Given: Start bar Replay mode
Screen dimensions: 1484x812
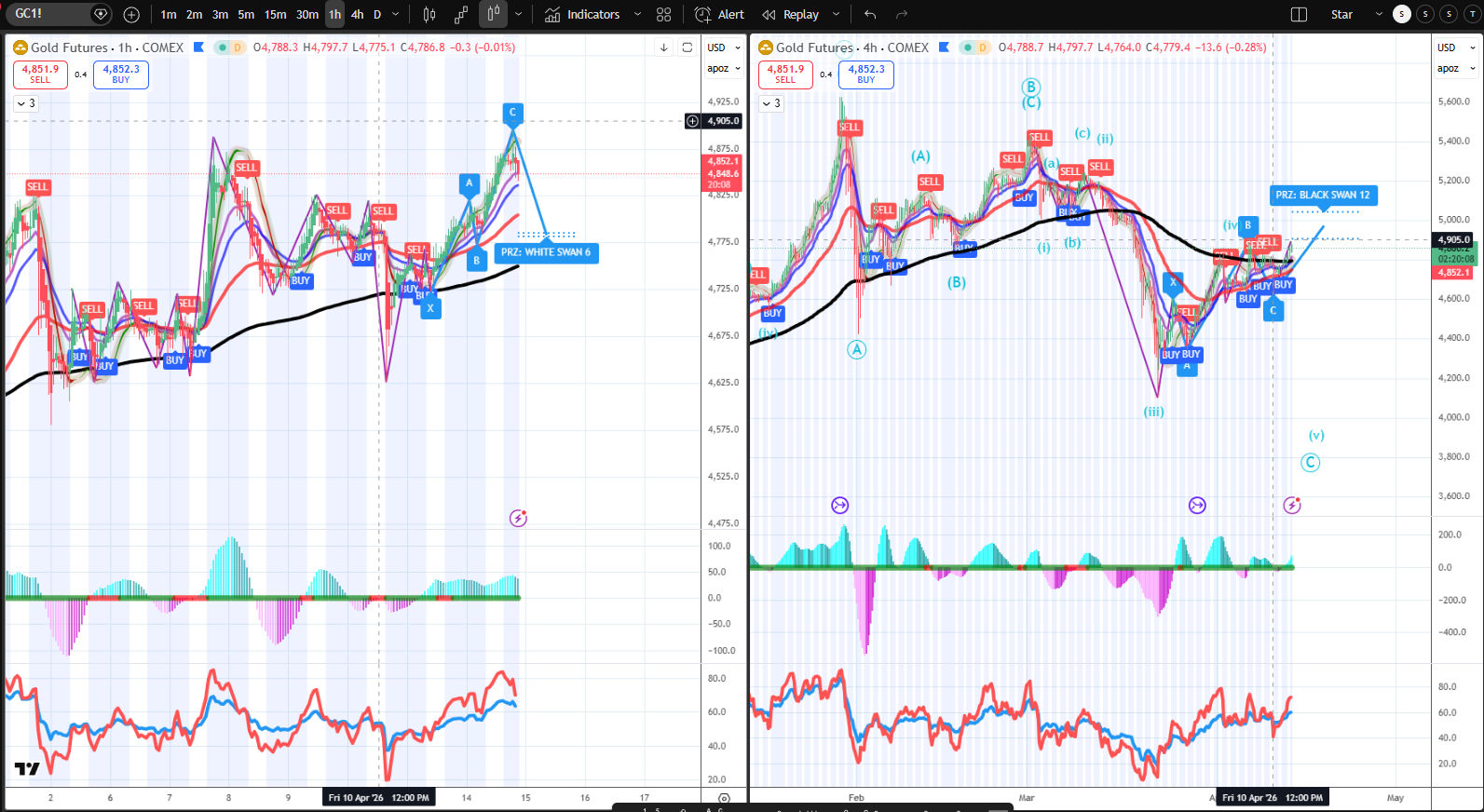Looking at the screenshot, I should coord(790,14).
